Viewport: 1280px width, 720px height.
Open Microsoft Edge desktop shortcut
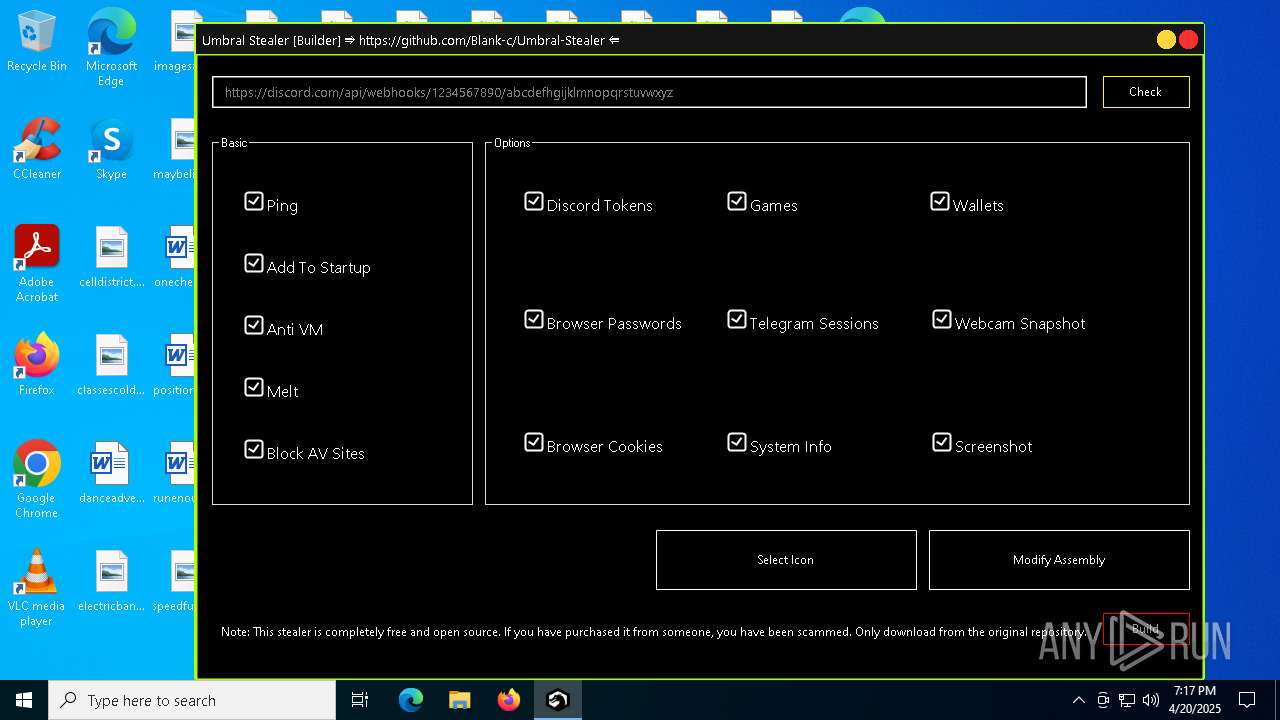coord(111,48)
